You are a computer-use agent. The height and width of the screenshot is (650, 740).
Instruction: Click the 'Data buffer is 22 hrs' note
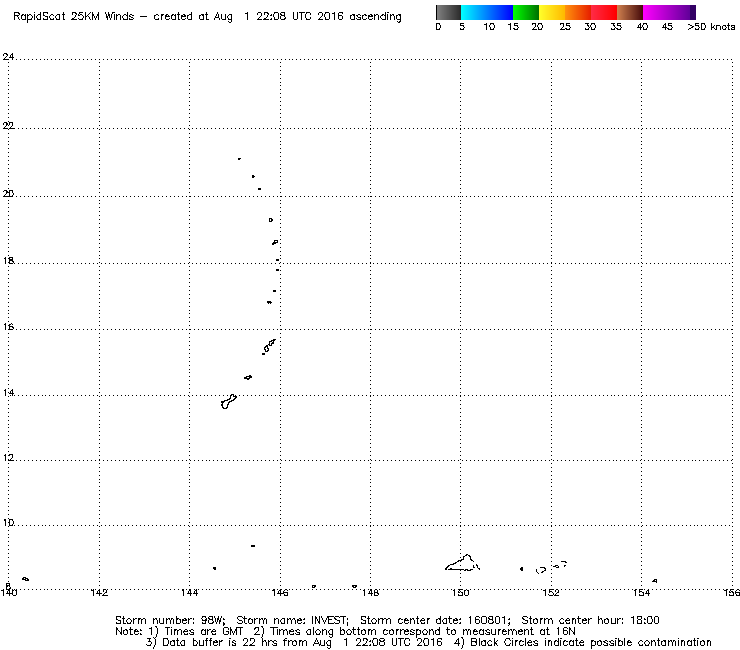(x=219, y=642)
